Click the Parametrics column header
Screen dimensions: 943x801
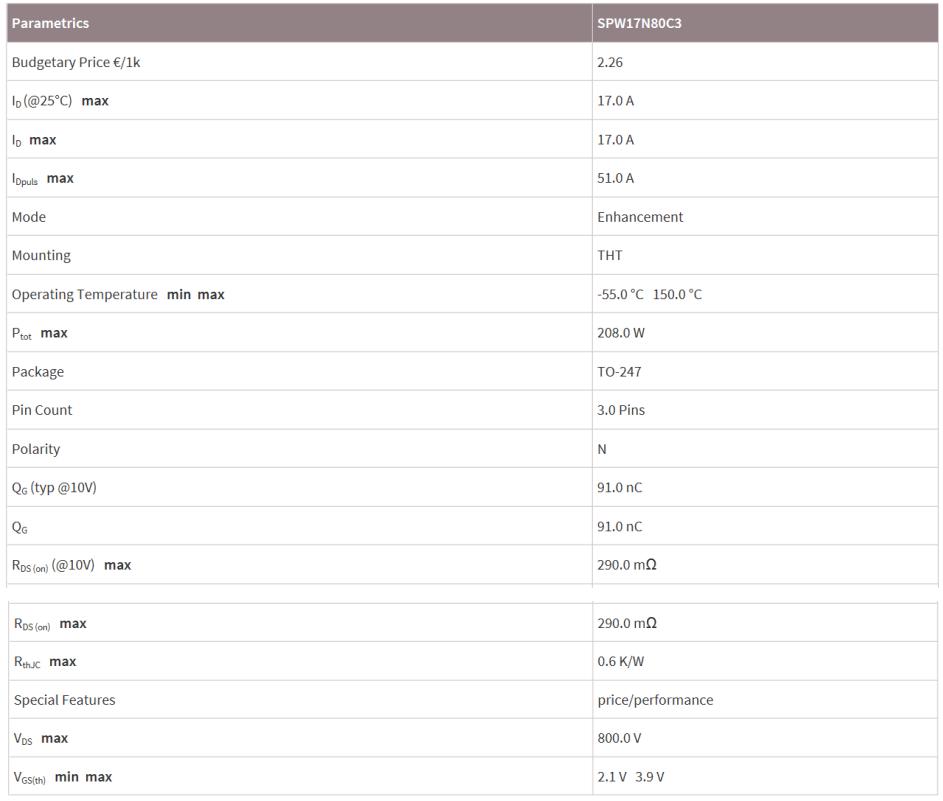coord(50,23)
